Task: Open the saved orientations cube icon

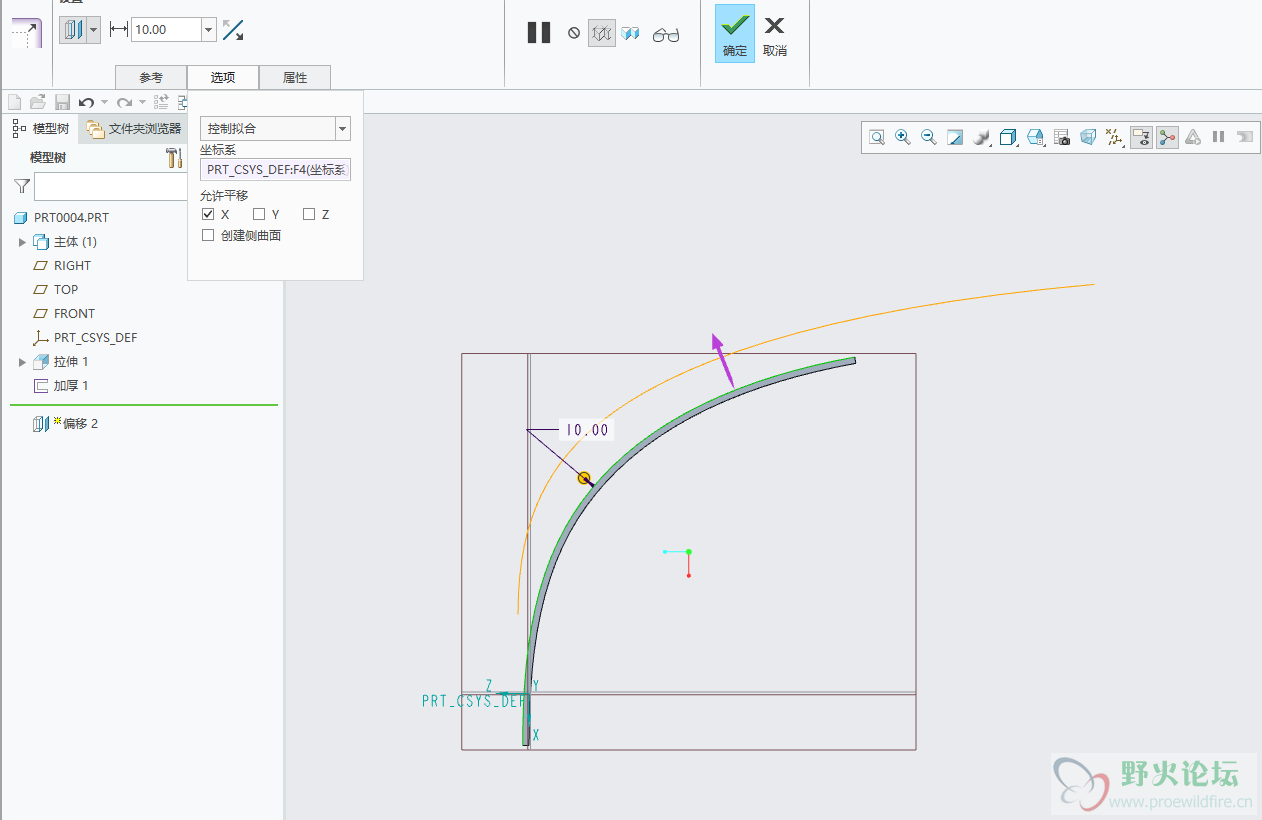Action: [x=1008, y=137]
